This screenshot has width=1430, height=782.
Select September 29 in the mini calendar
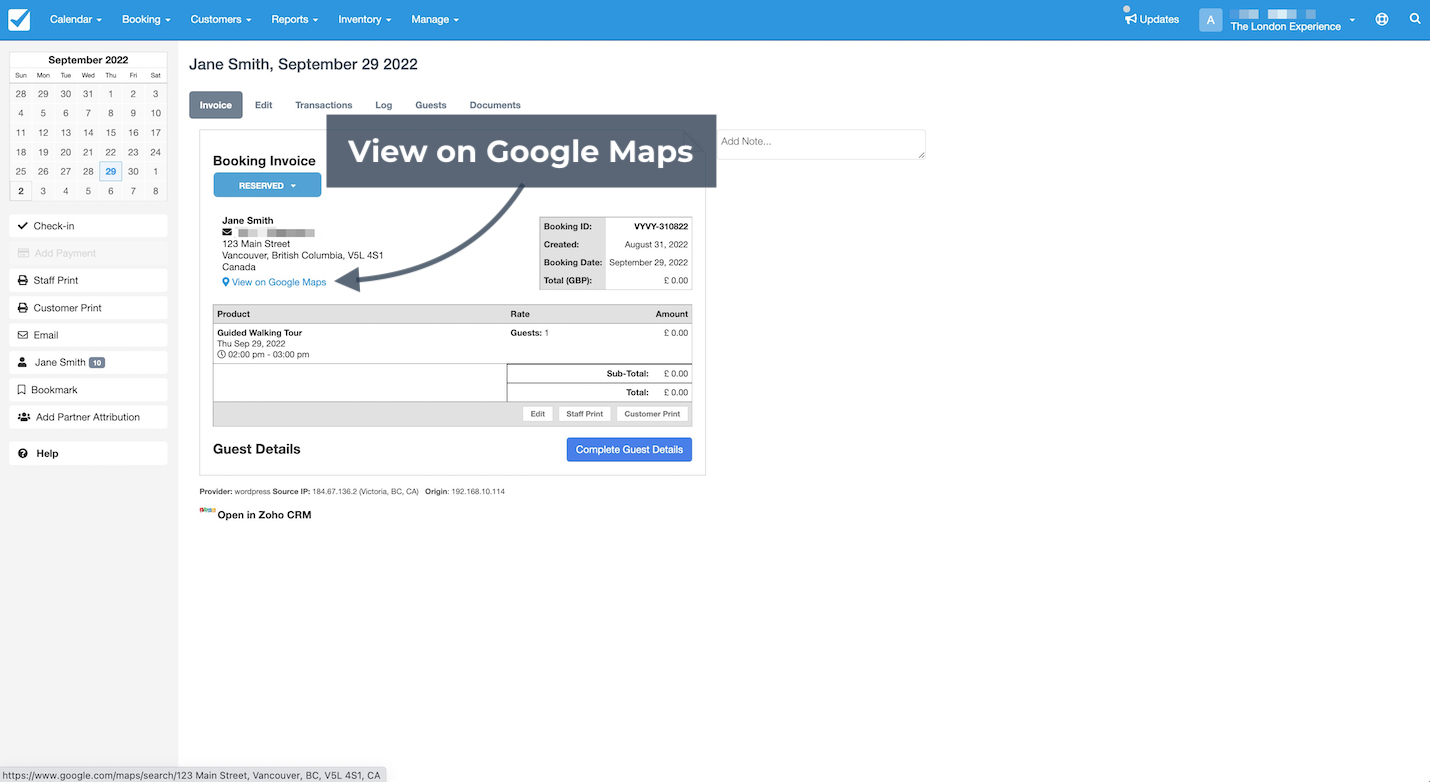111,171
